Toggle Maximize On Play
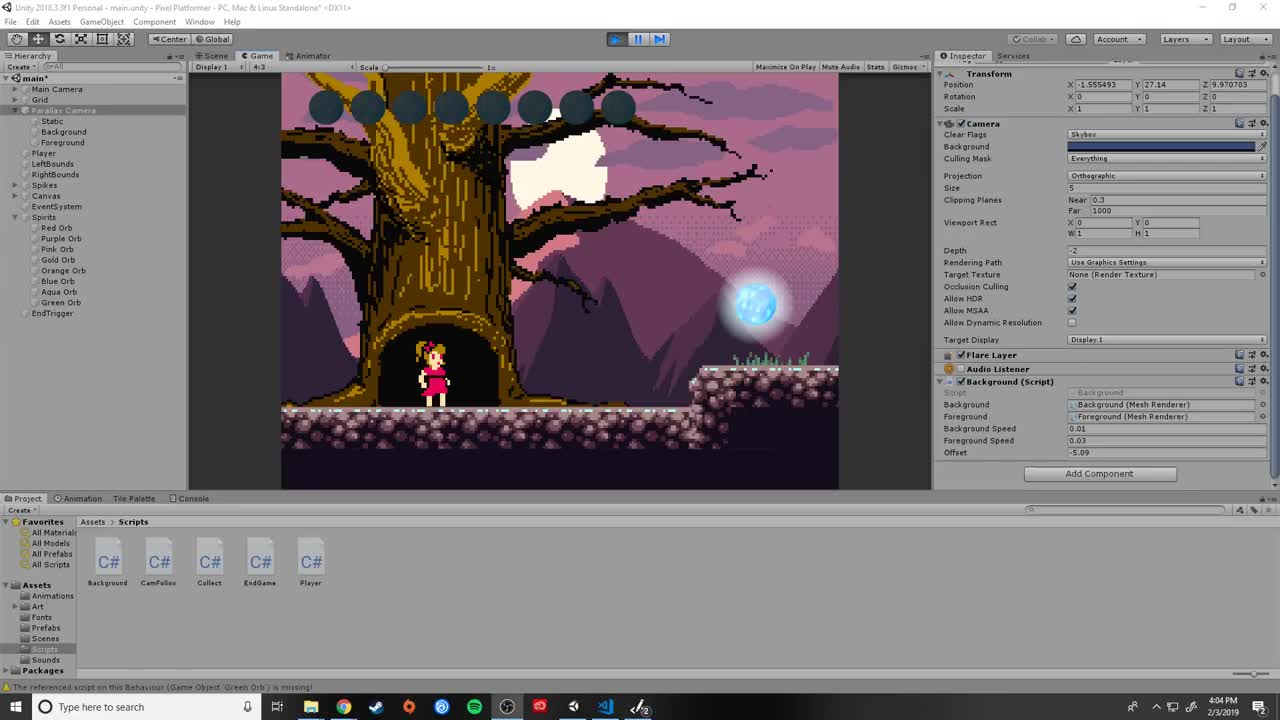This screenshot has width=1280, height=720. coord(786,67)
